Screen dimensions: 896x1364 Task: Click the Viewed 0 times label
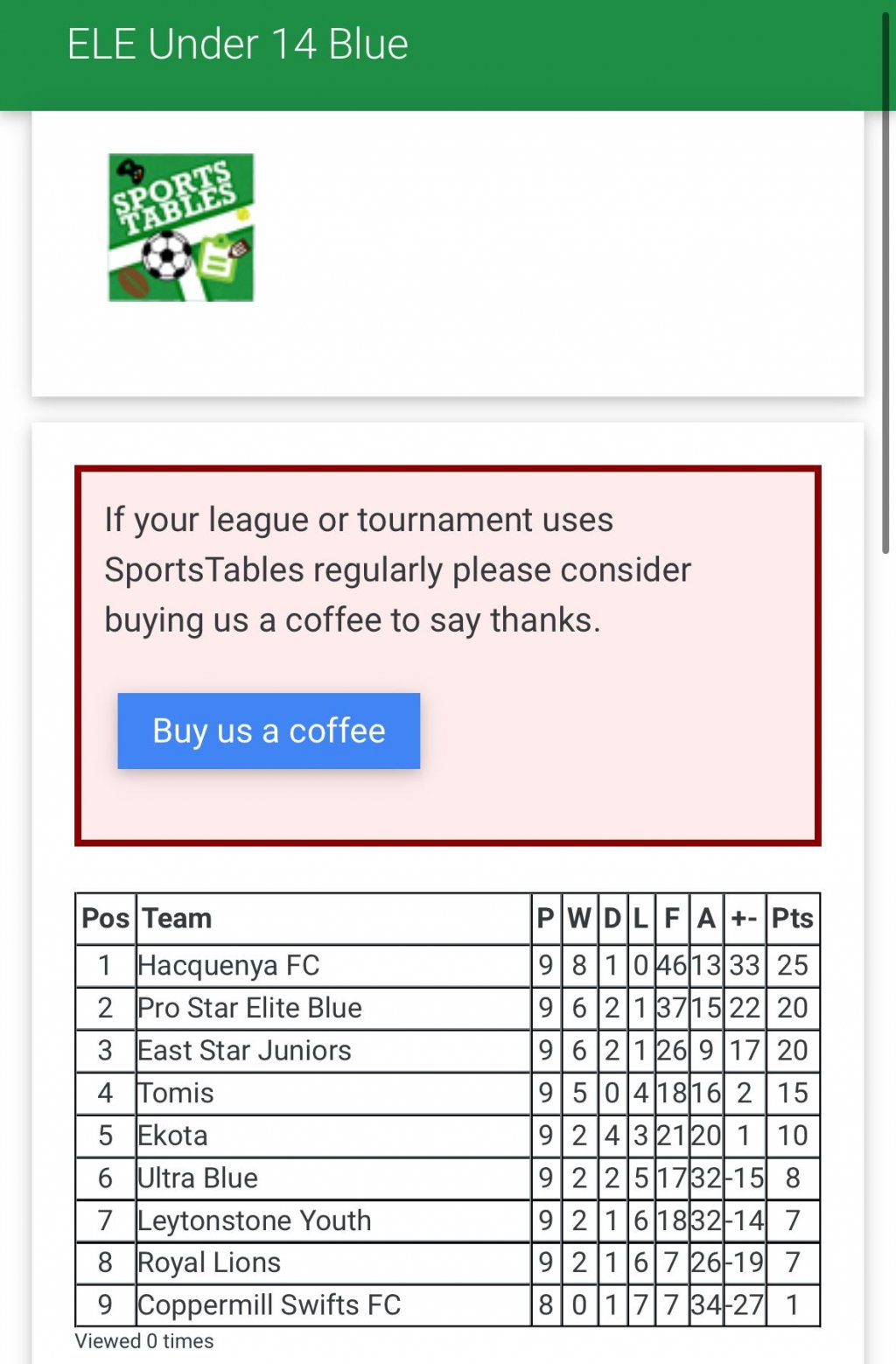coord(144,1341)
